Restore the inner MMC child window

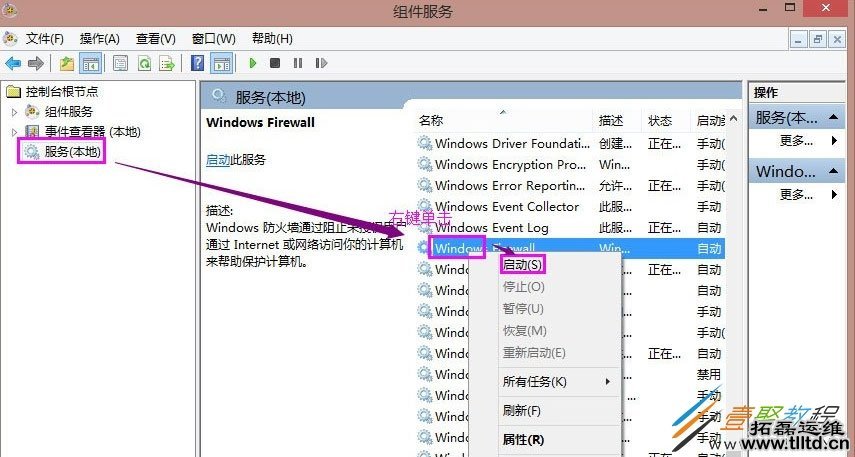pyautogui.click(x=817, y=39)
